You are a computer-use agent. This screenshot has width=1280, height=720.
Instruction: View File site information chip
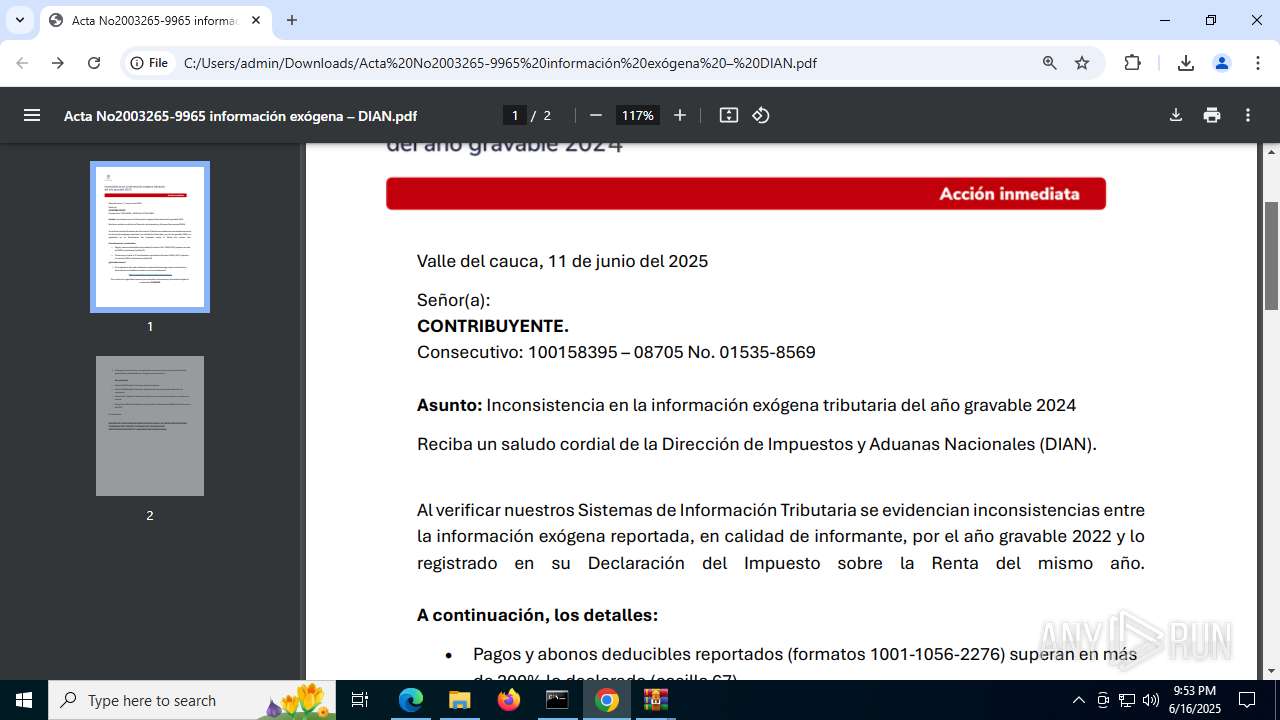point(149,63)
